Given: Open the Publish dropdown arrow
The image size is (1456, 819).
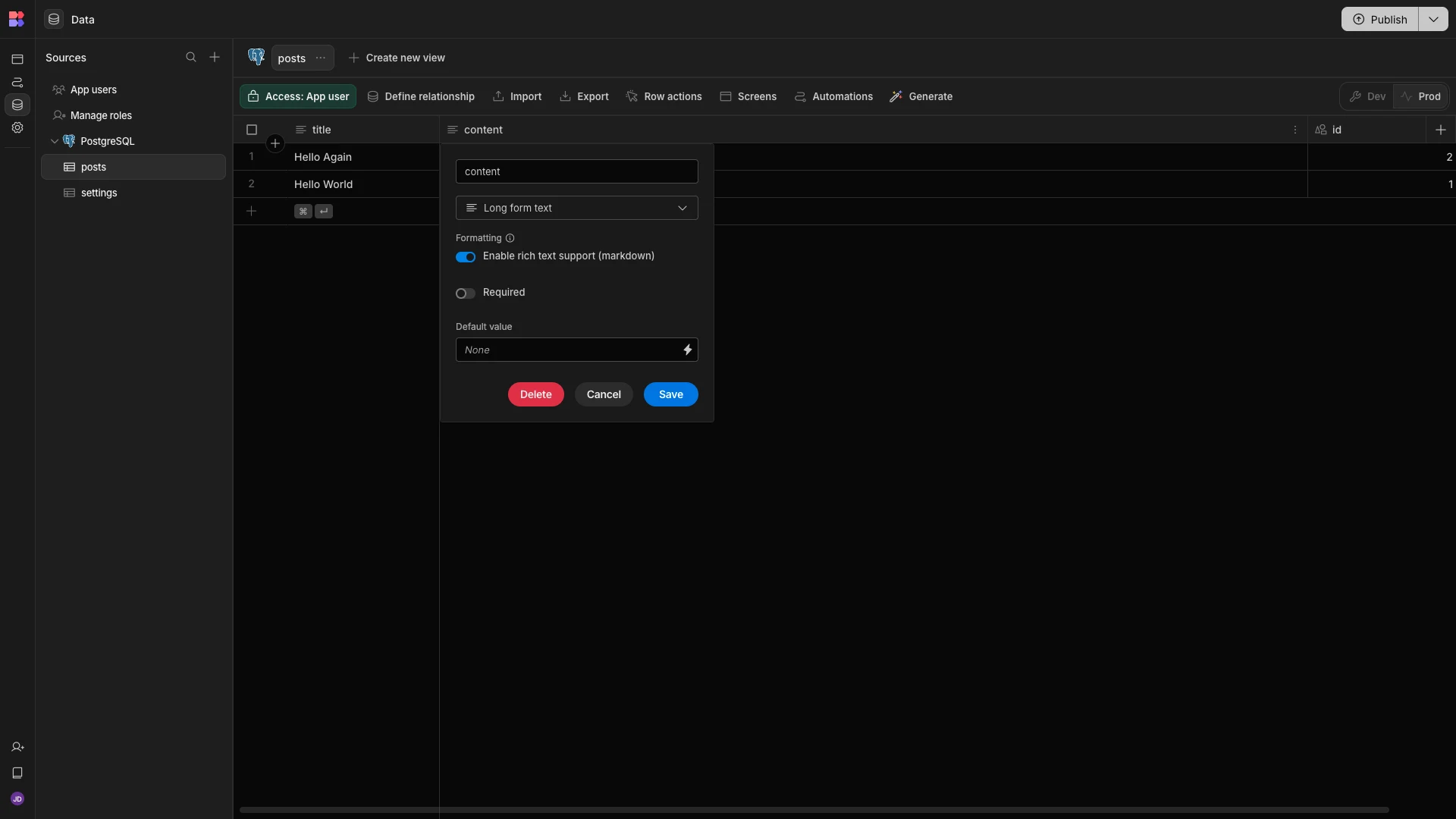Looking at the screenshot, I should pos(1433,19).
